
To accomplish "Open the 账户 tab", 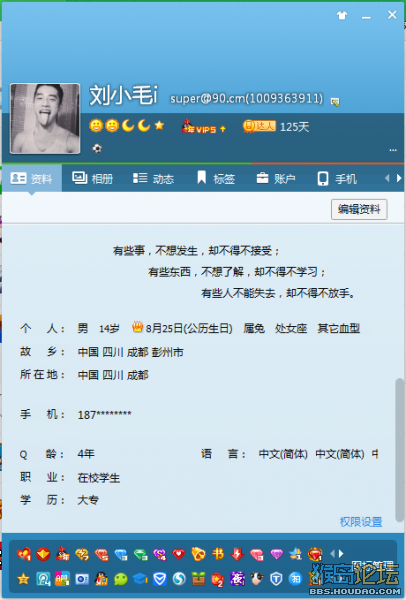I will pos(276,178).
